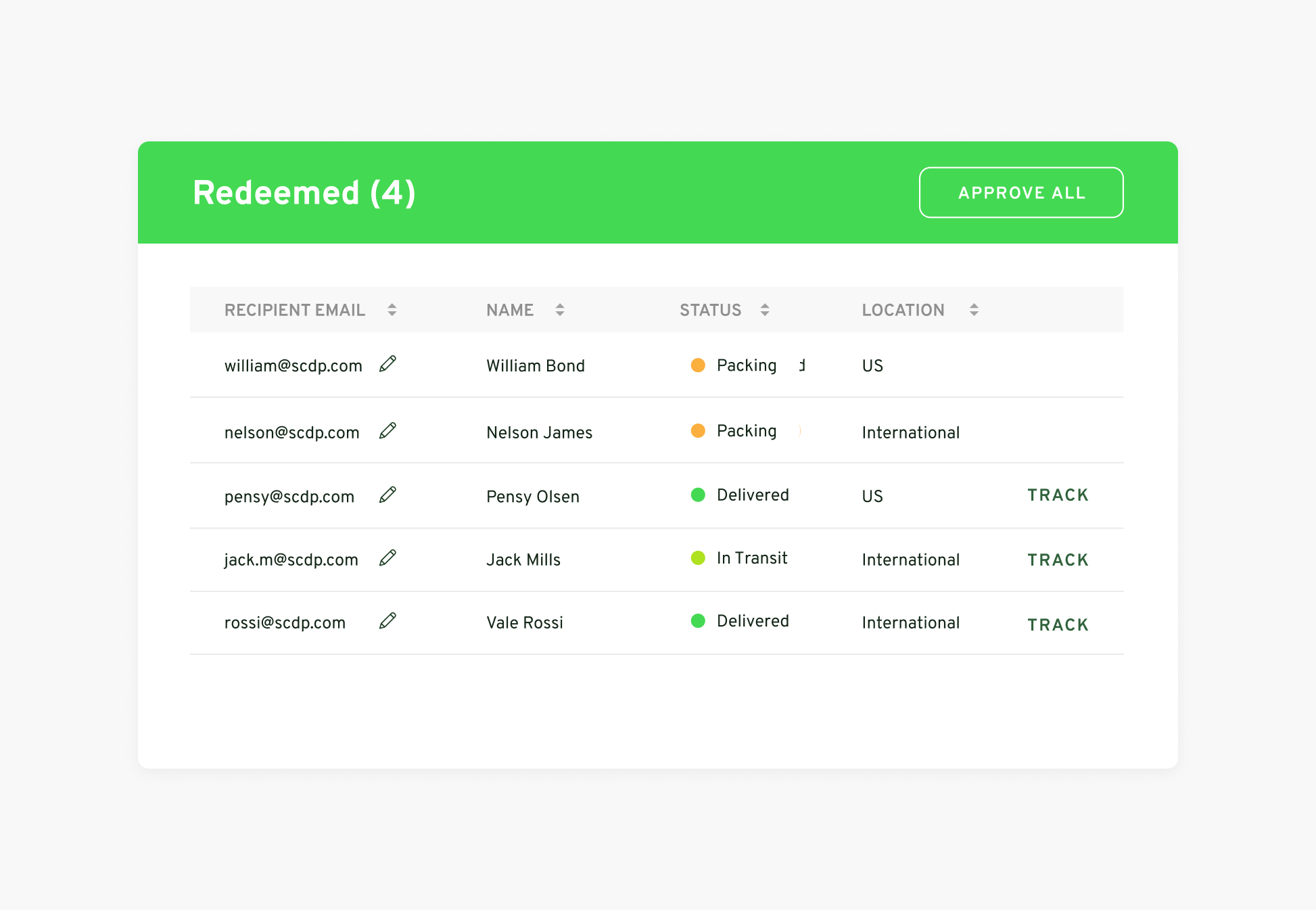The height and width of the screenshot is (910, 1316).
Task: Click green Delivered dot for Vale Rossi
Action: tap(698, 621)
